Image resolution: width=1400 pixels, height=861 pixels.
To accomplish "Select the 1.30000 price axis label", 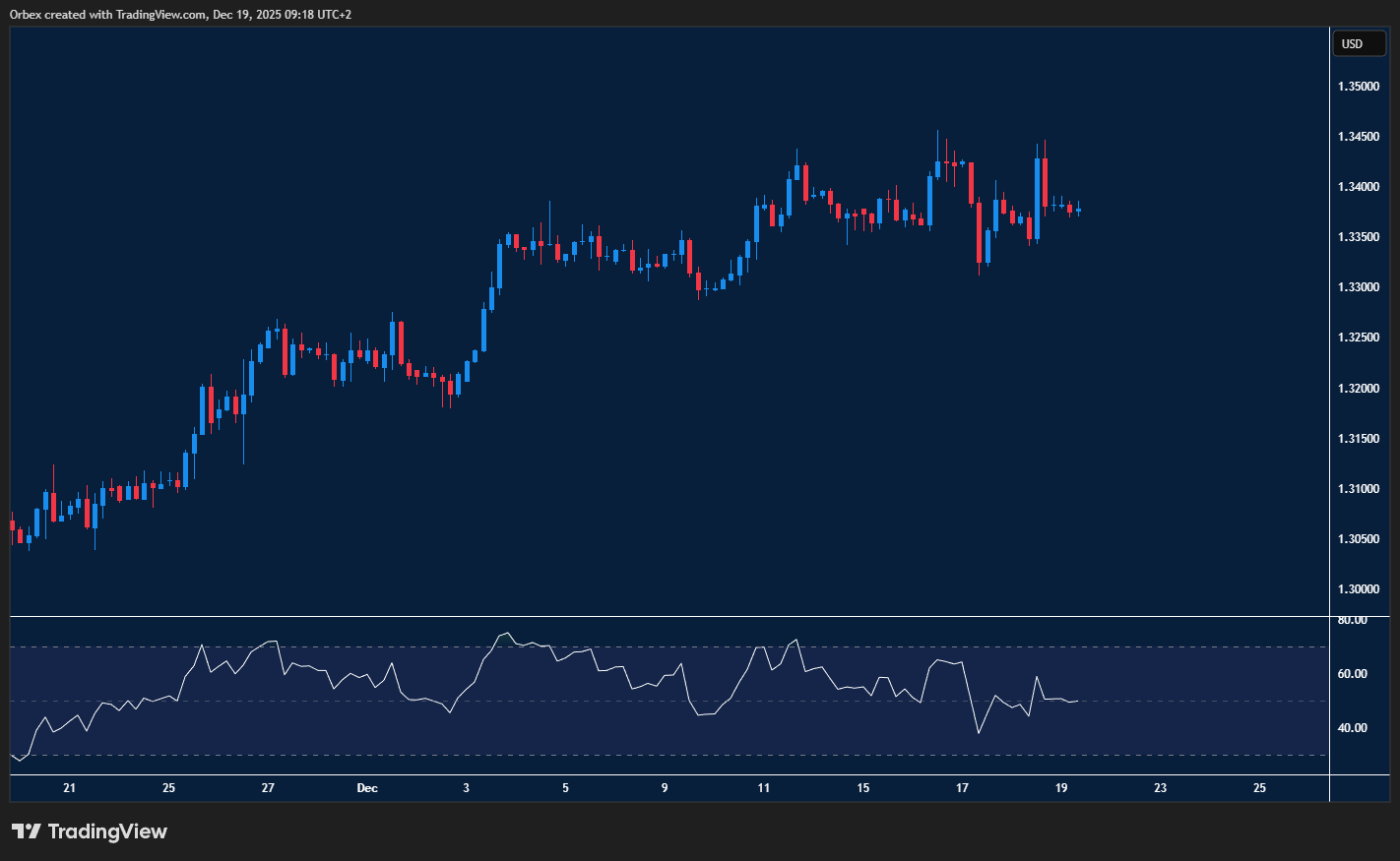I will [x=1358, y=589].
